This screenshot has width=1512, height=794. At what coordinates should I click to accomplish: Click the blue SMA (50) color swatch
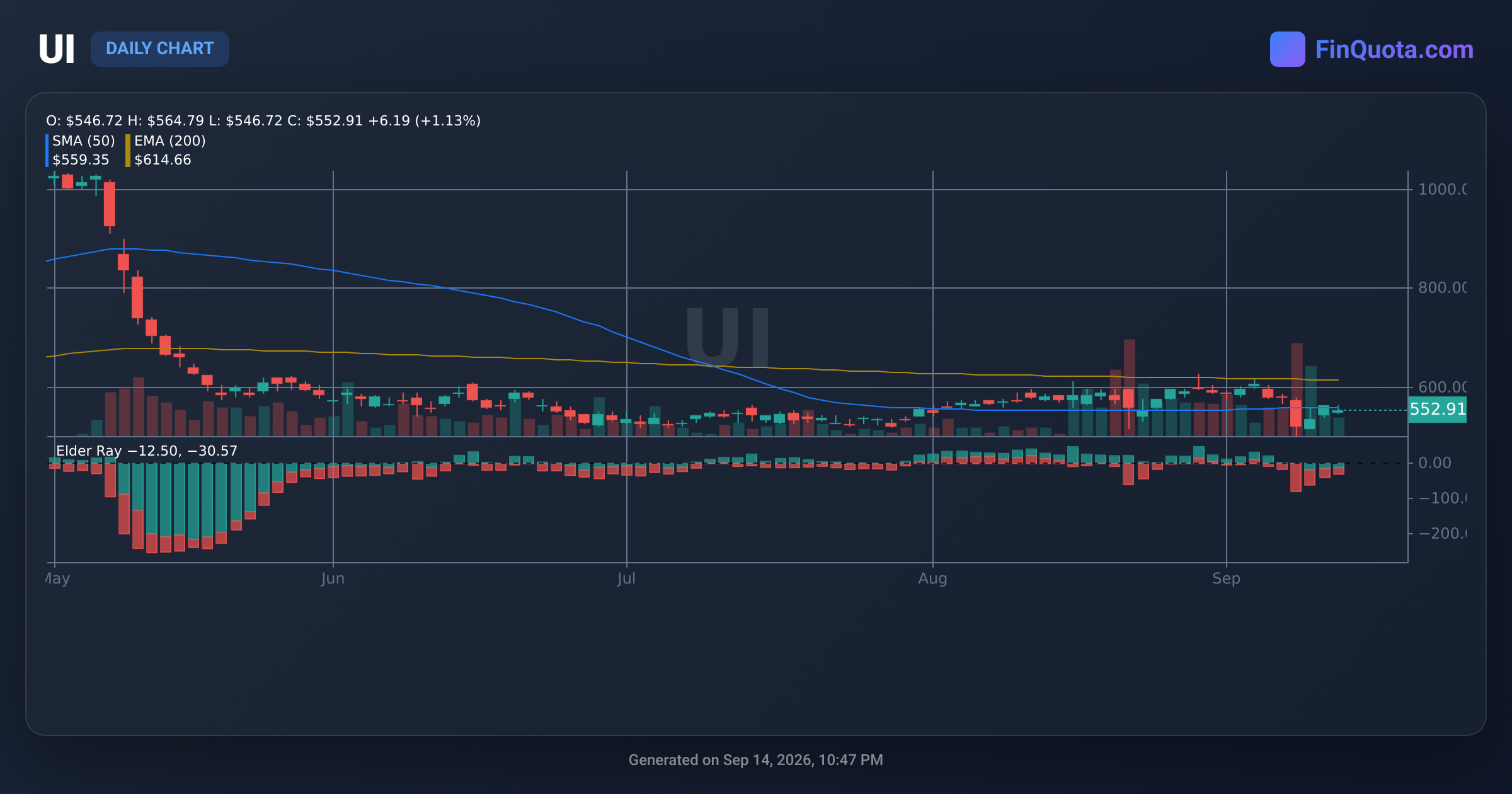pyautogui.click(x=47, y=150)
